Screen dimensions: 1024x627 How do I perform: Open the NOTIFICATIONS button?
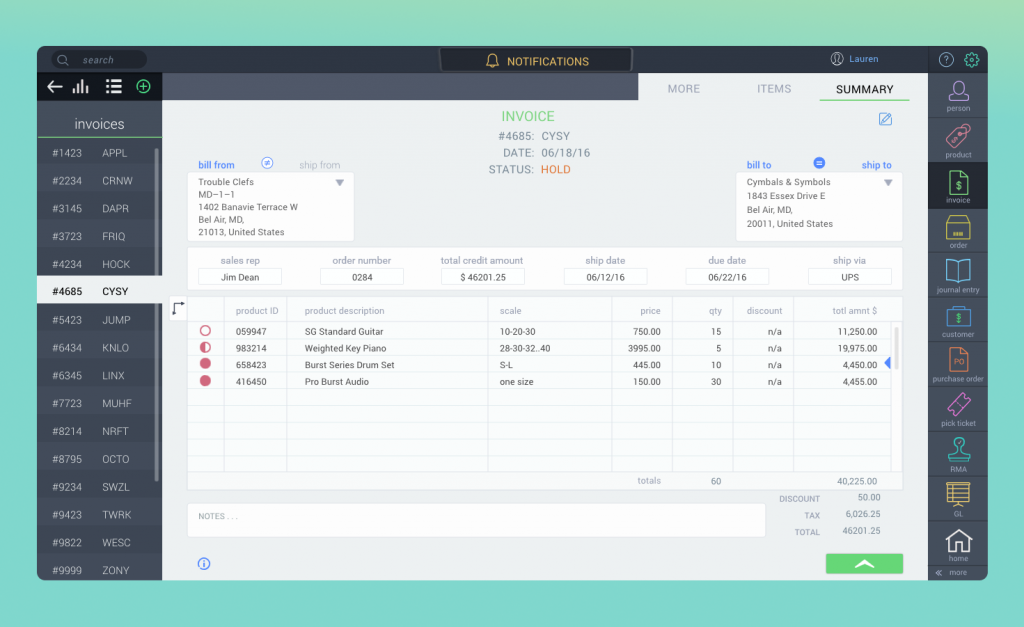tap(536, 61)
